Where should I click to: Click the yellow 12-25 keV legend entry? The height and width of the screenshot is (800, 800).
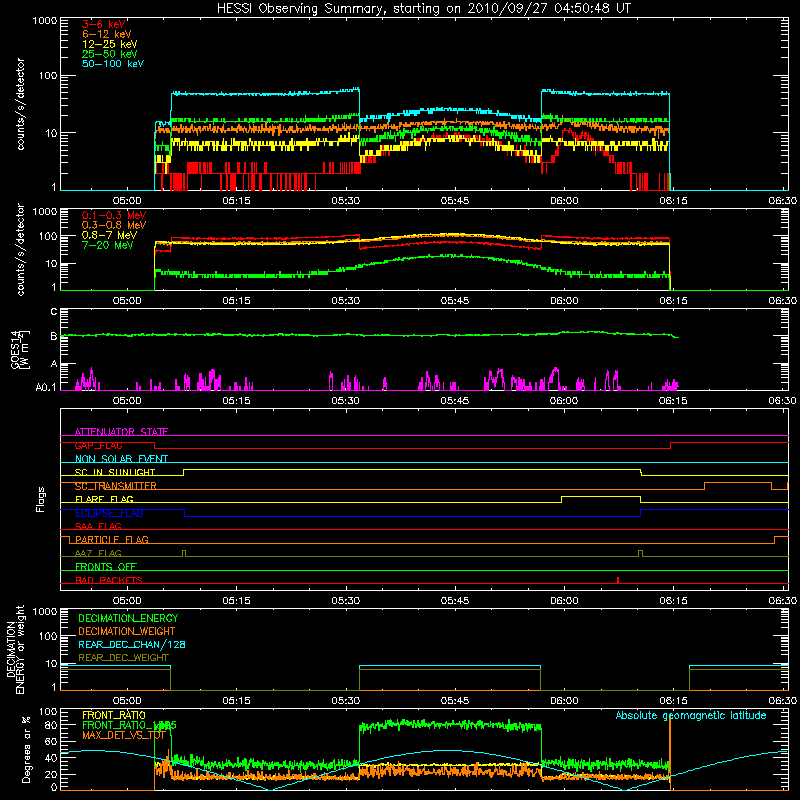click(110, 44)
